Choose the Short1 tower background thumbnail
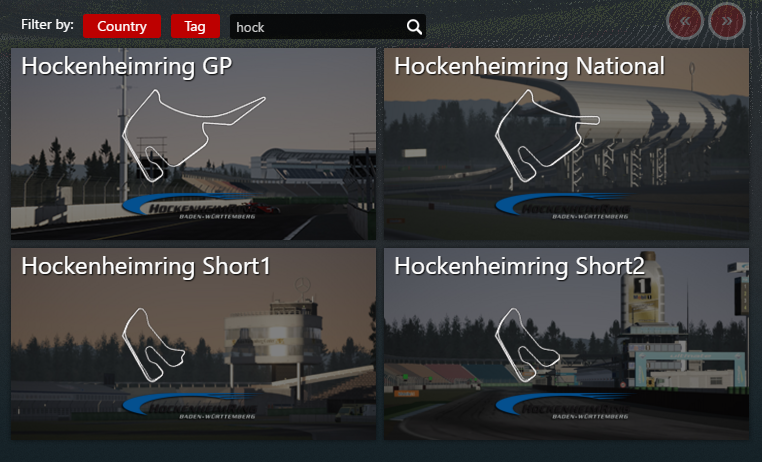 point(193,344)
